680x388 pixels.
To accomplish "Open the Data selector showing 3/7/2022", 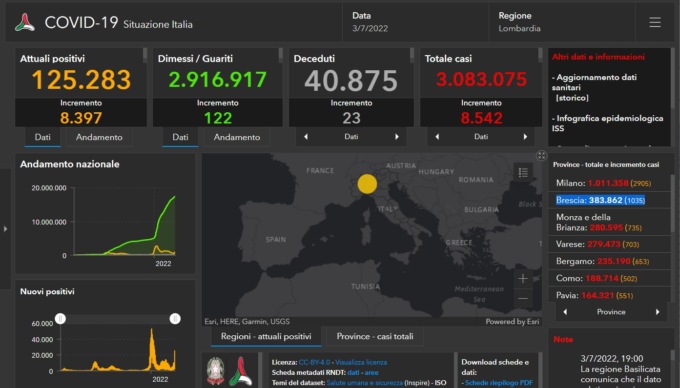I will pos(415,22).
